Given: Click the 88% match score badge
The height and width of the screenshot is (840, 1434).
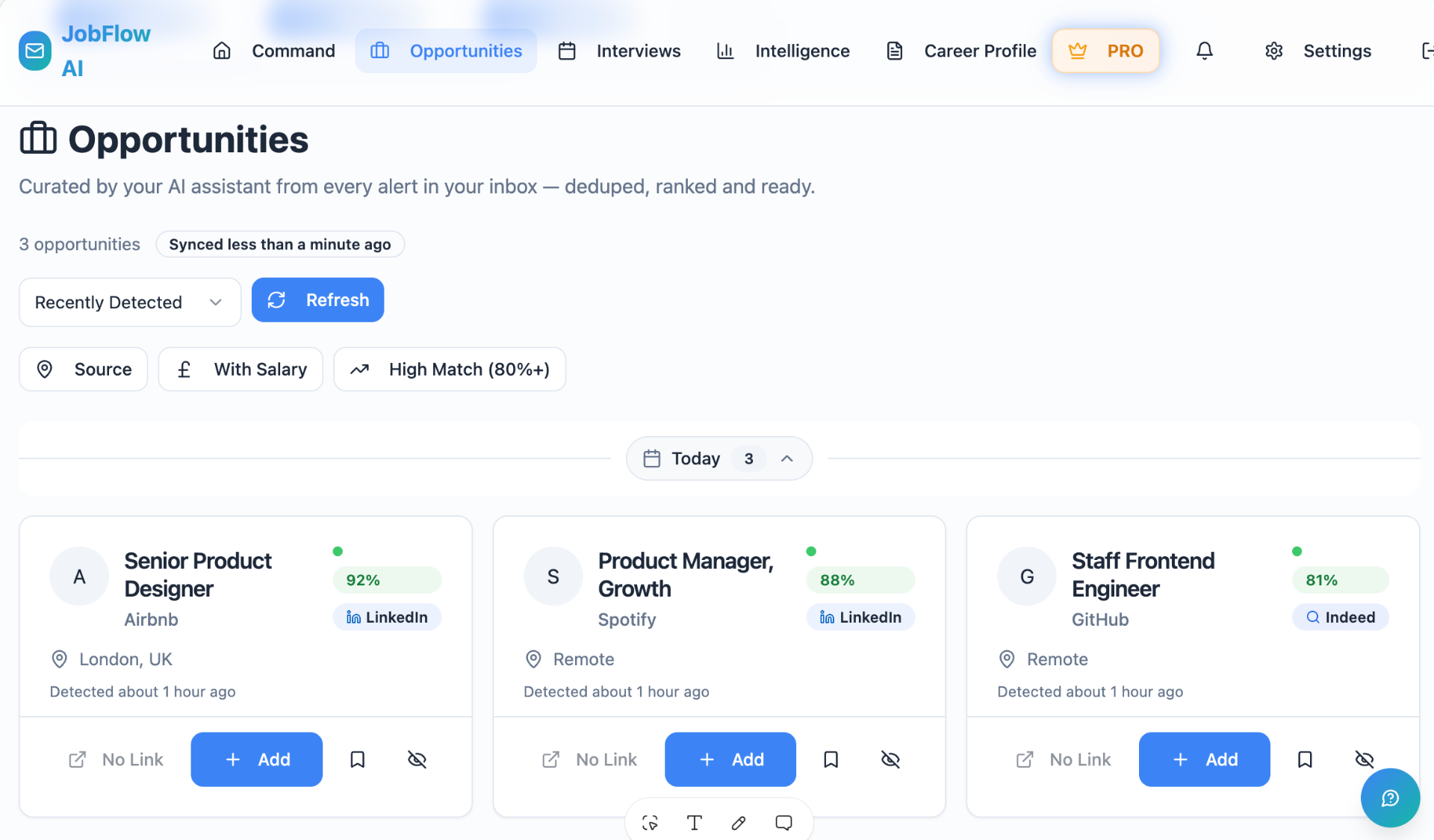Looking at the screenshot, I should pyautogui.click(x=860, y=580).
